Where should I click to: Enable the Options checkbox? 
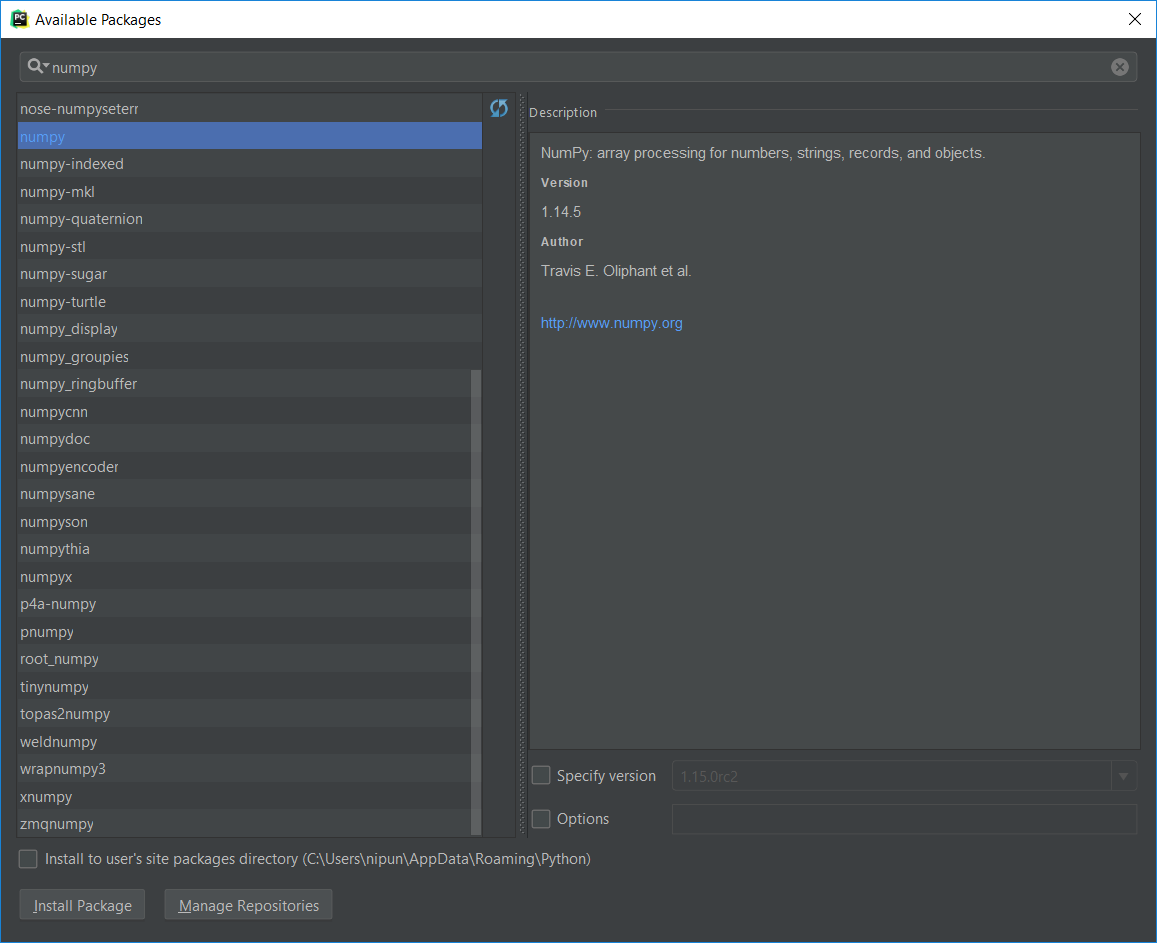coord(541,818)
